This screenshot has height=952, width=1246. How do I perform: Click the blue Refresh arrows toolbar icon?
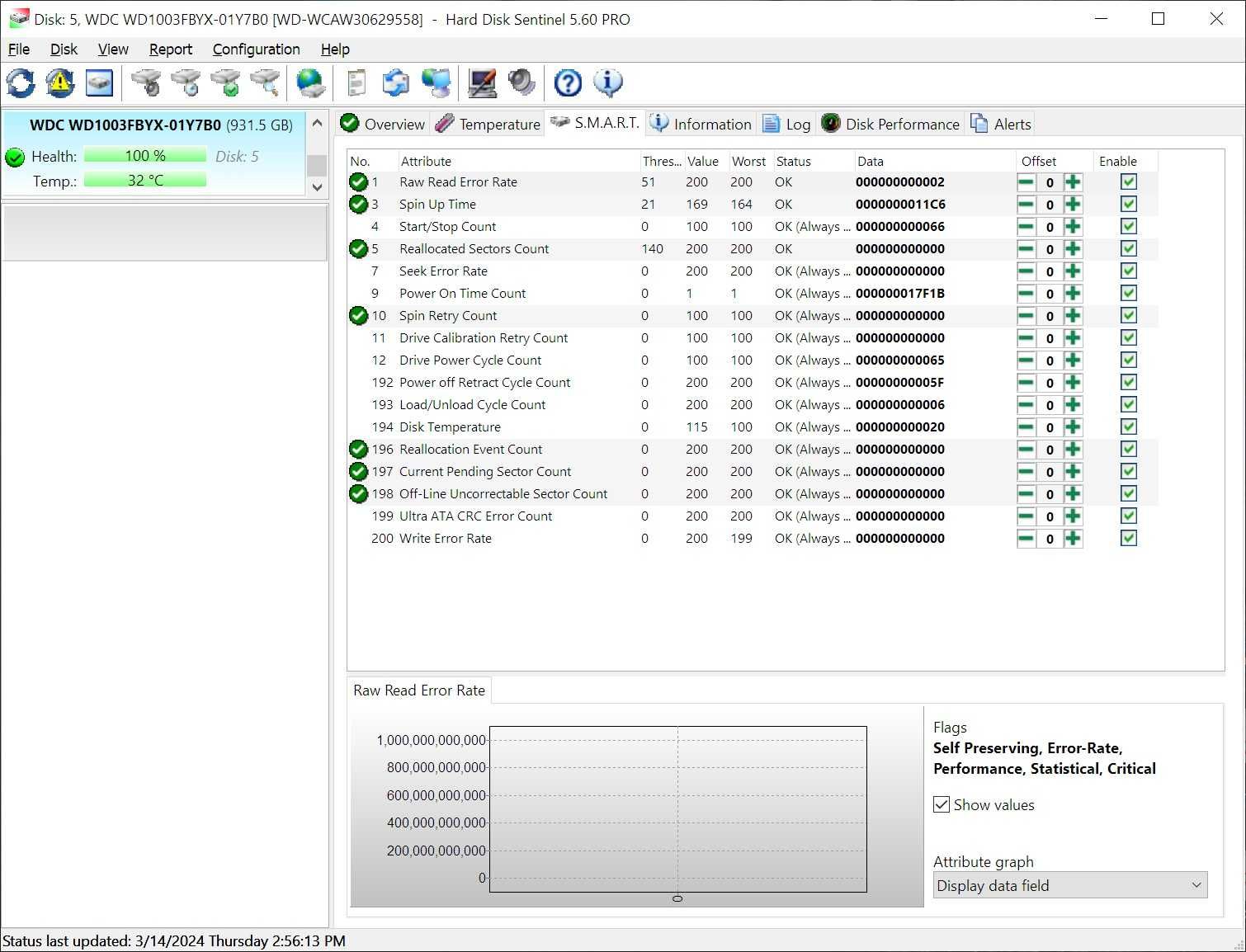21,82
